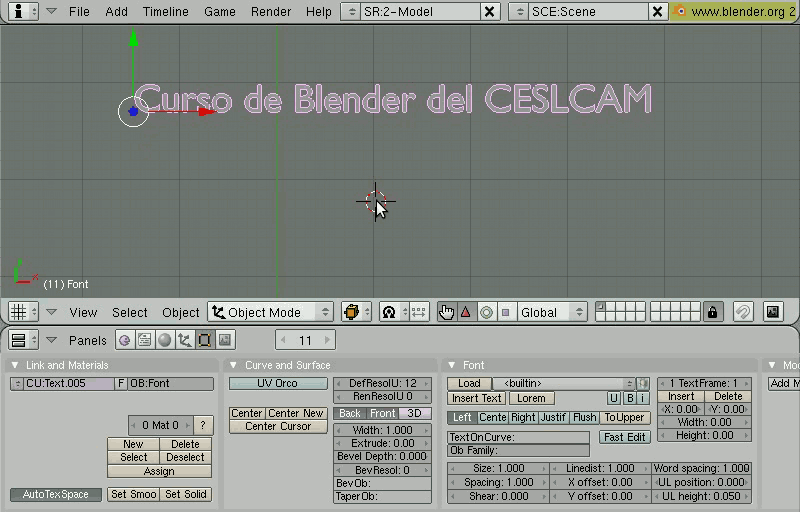Image resolution: width=800 pixels, height=512 pixels.
Task: Toggle the Front curve option
Action: pyautogui.click(x=383, y=414)
